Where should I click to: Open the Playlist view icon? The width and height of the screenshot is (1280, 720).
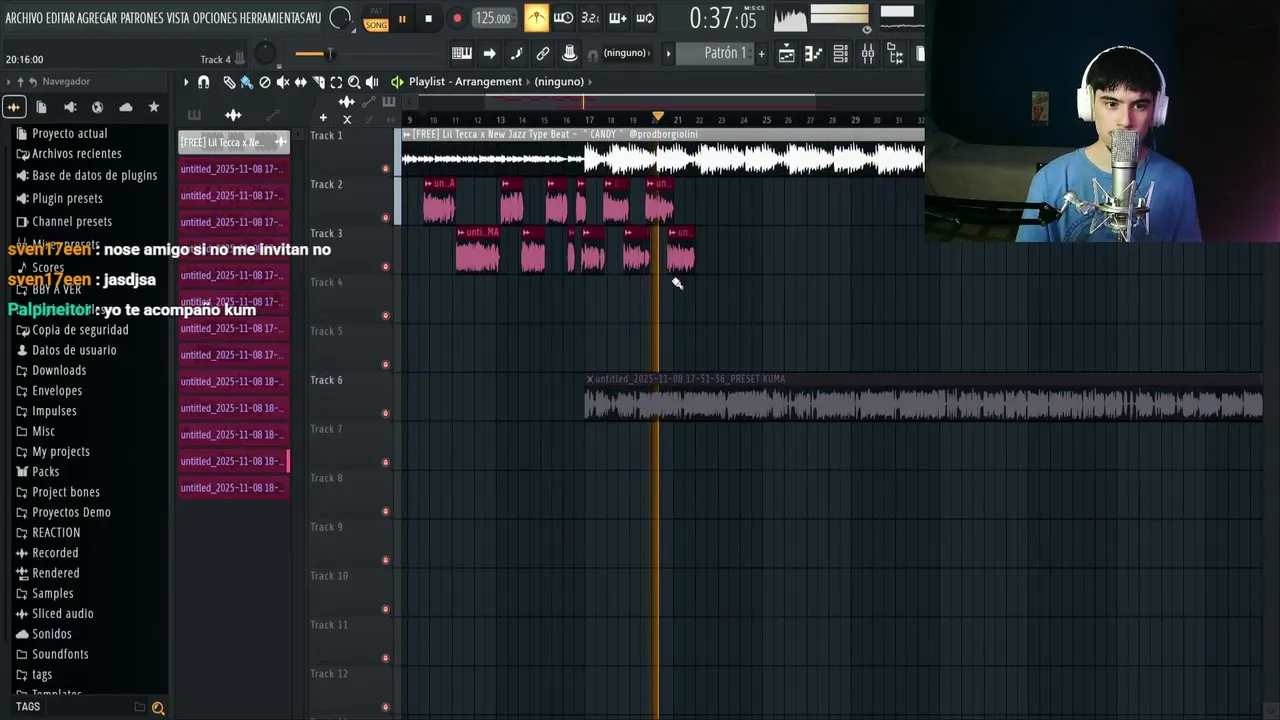pos(787,54)
